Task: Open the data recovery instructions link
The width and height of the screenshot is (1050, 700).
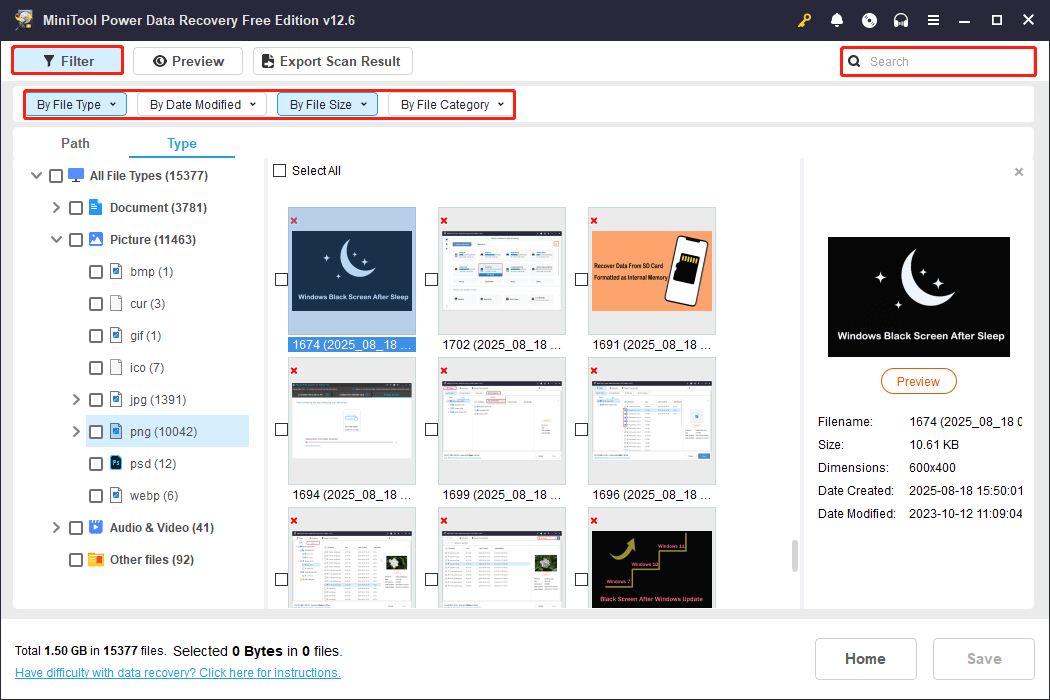Action: point(177,672)
